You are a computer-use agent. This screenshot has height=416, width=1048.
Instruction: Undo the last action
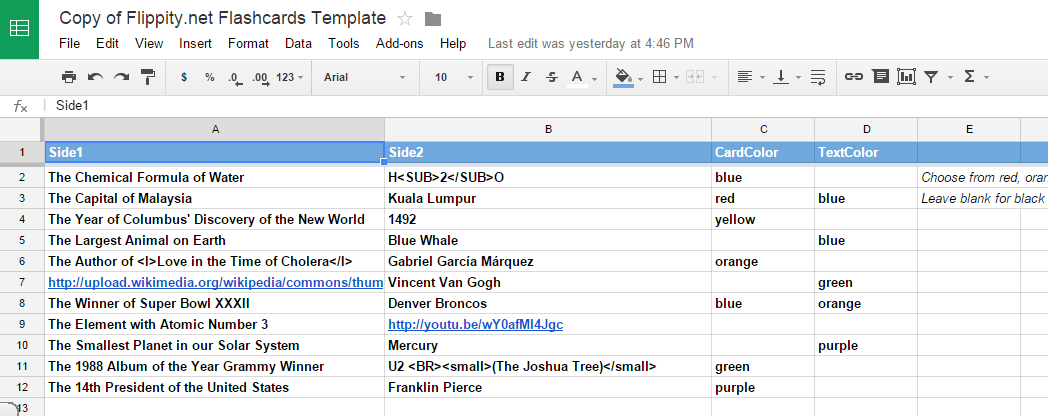click(95, 77)
